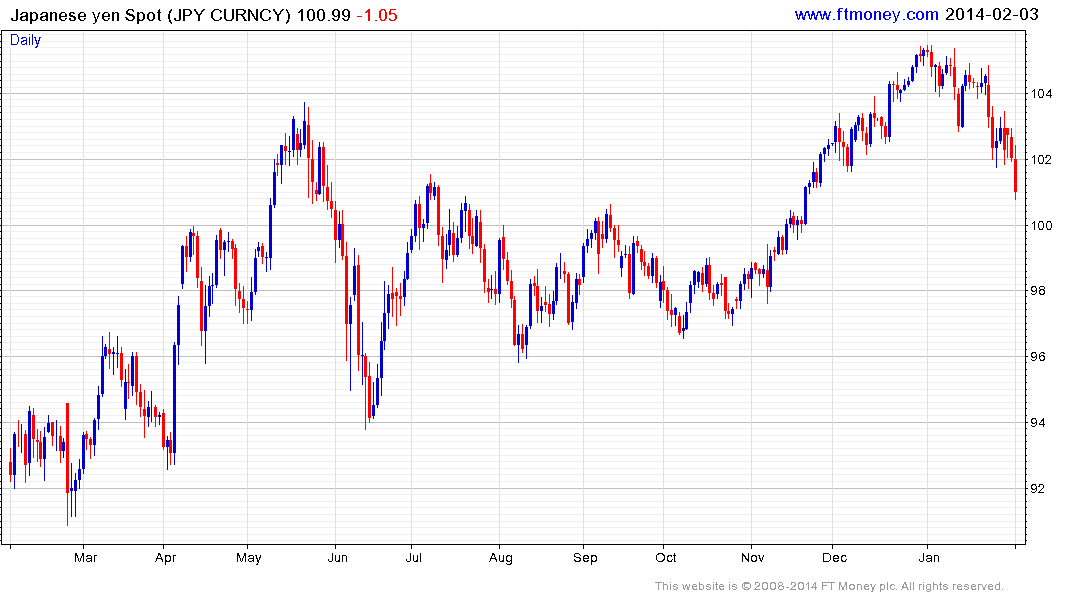Screen dimensions: 1075x600
Task: Click the 96 price axis label
Action: tap(1038, 357)
